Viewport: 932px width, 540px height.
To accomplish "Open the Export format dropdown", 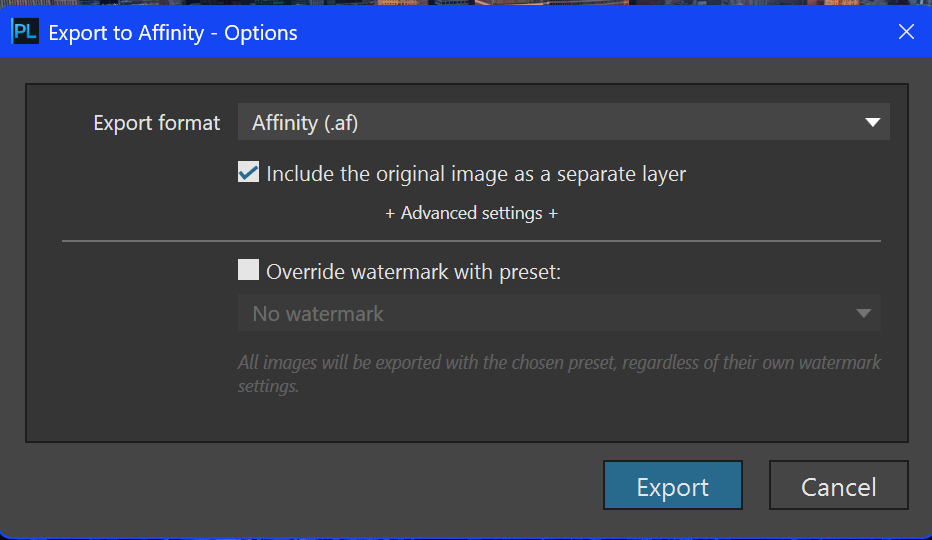I will point(563,123).
